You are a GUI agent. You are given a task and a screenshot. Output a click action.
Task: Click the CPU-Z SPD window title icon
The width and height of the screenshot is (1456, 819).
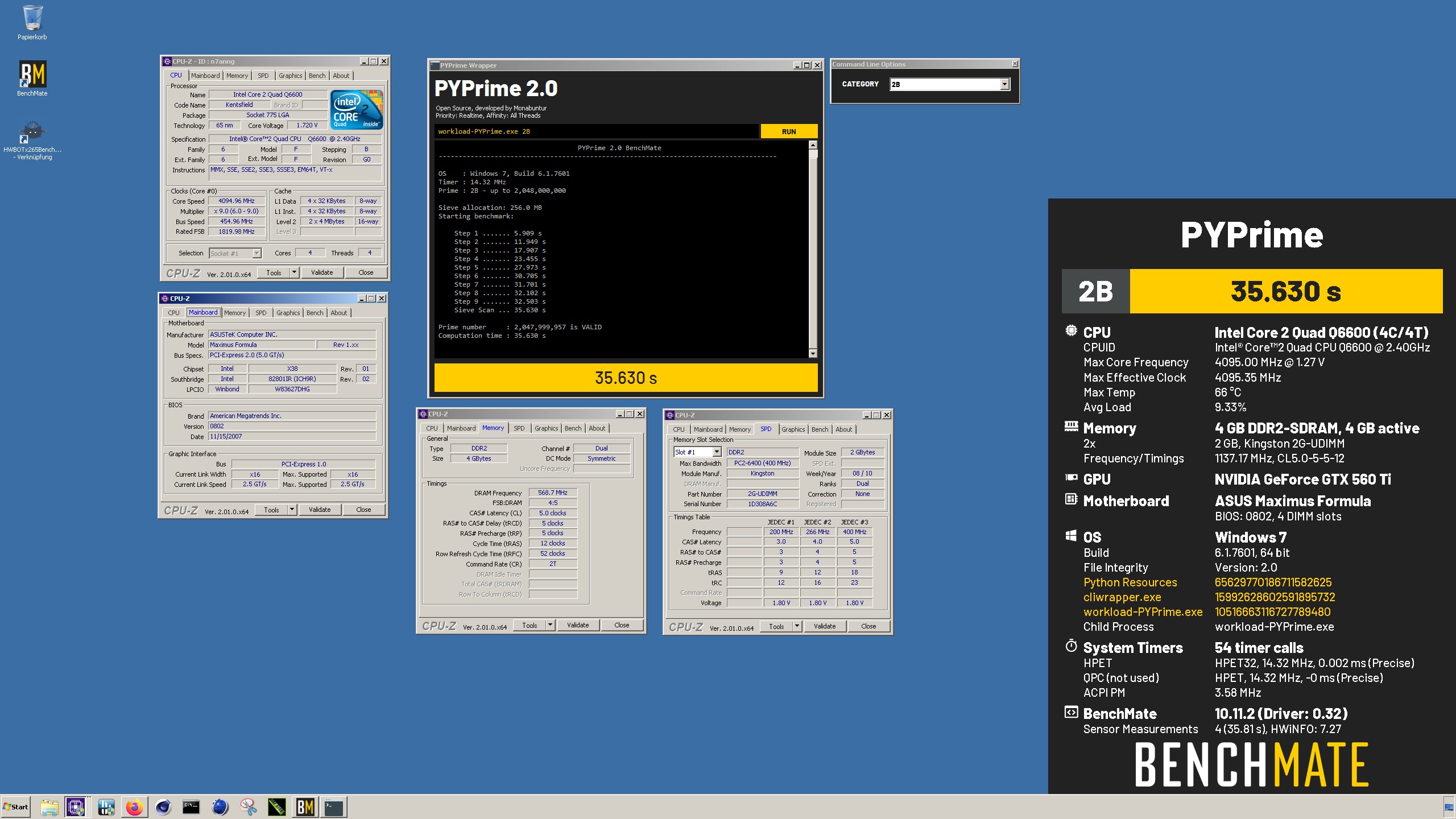click(670, 415)
